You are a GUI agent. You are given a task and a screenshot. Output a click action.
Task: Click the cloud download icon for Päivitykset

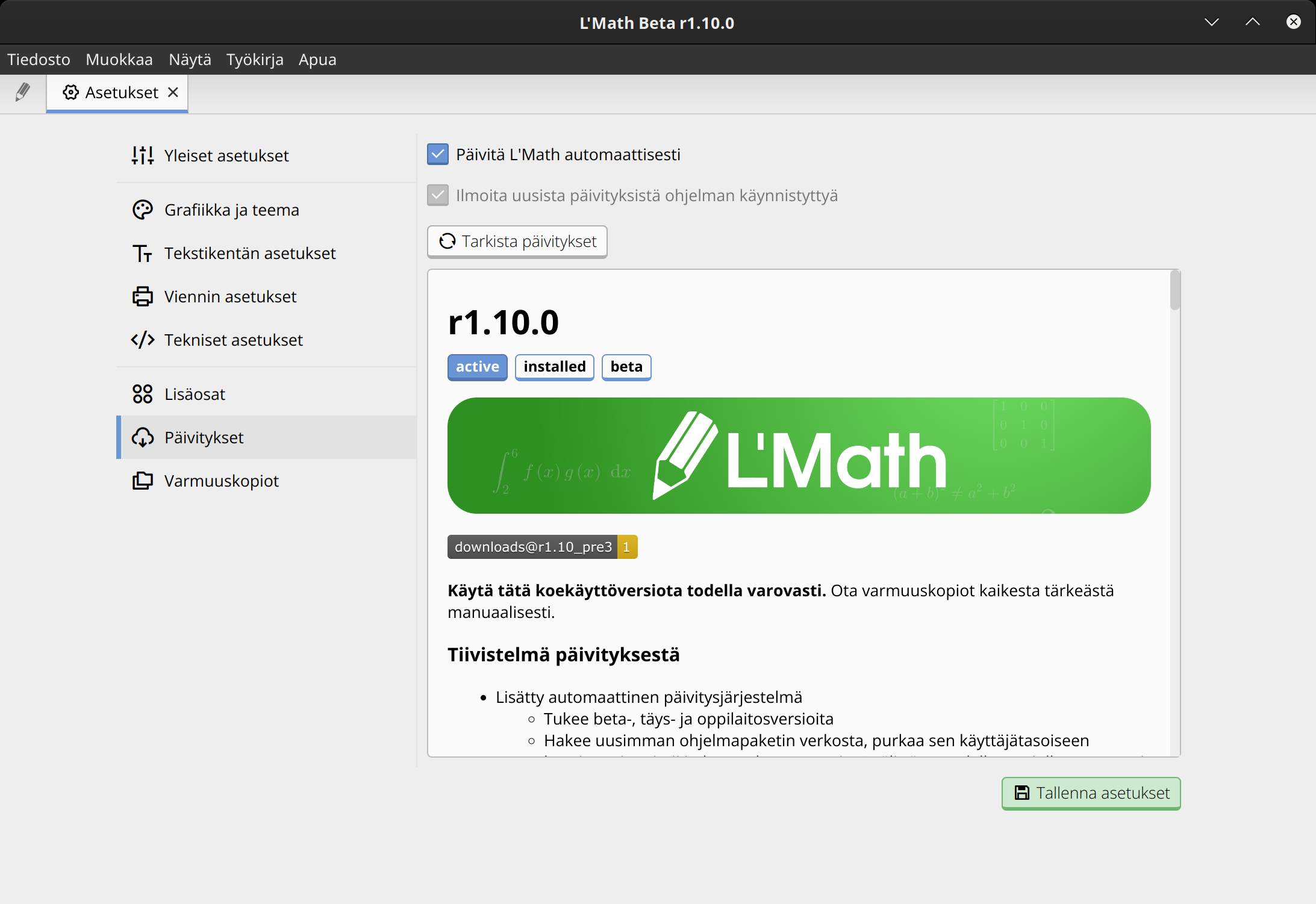143,437
